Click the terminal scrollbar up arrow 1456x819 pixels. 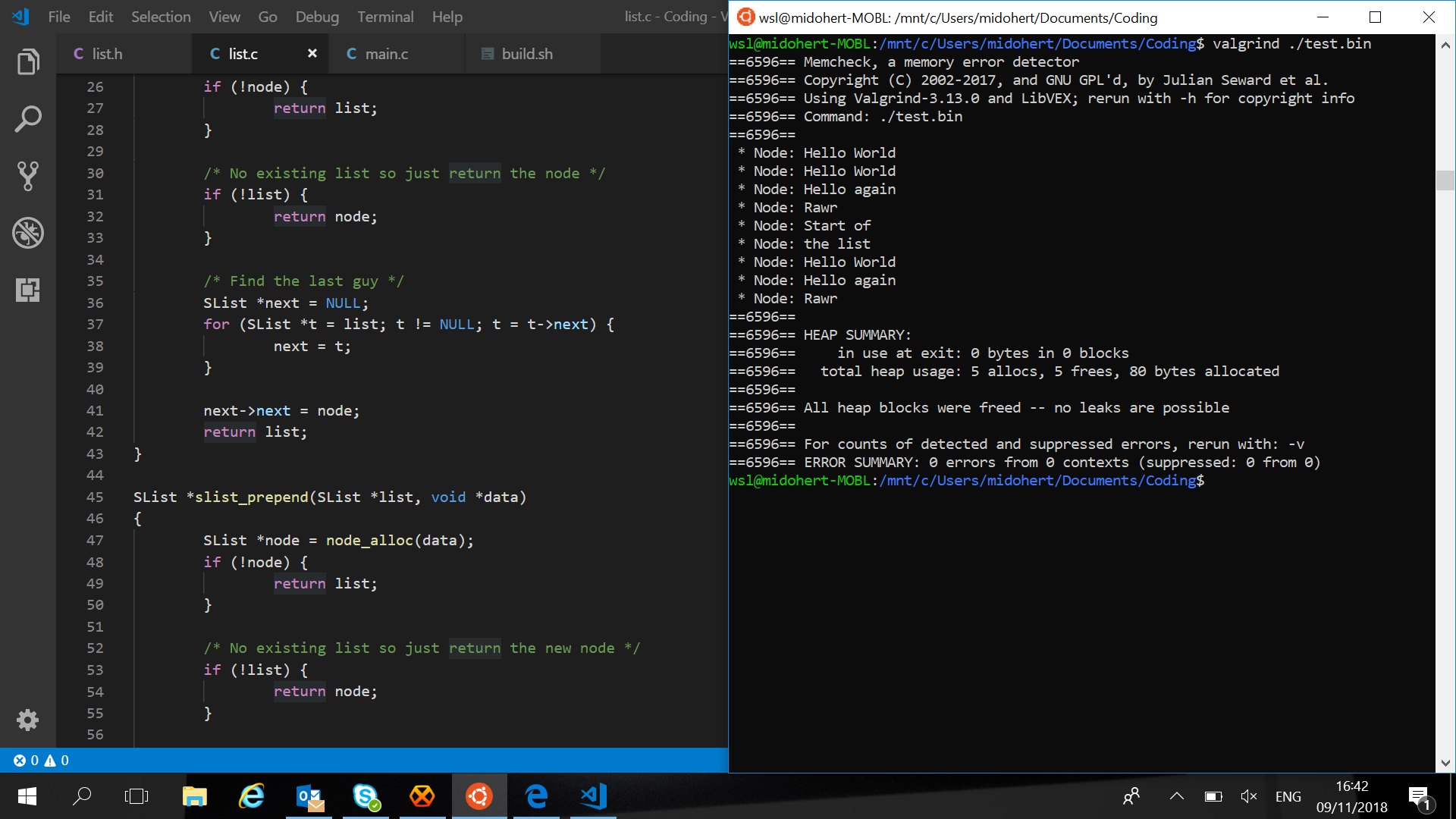point(1445,45)
